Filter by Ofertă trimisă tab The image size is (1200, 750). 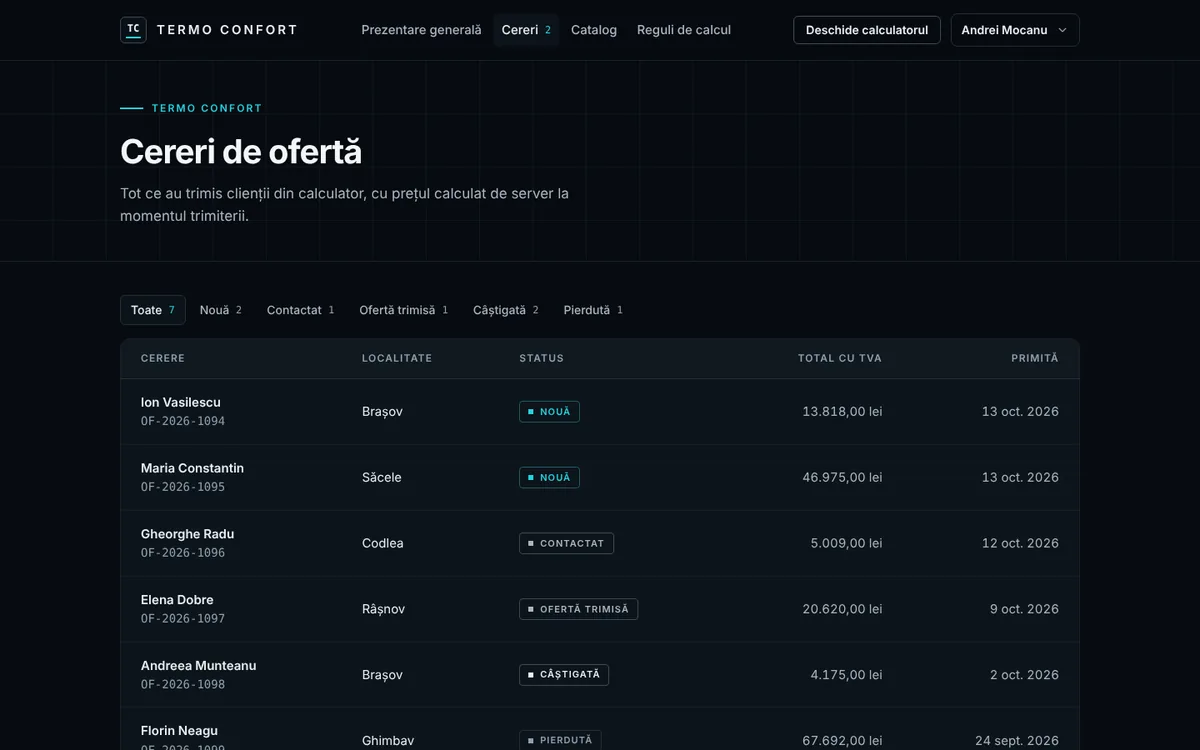point(403,310)
